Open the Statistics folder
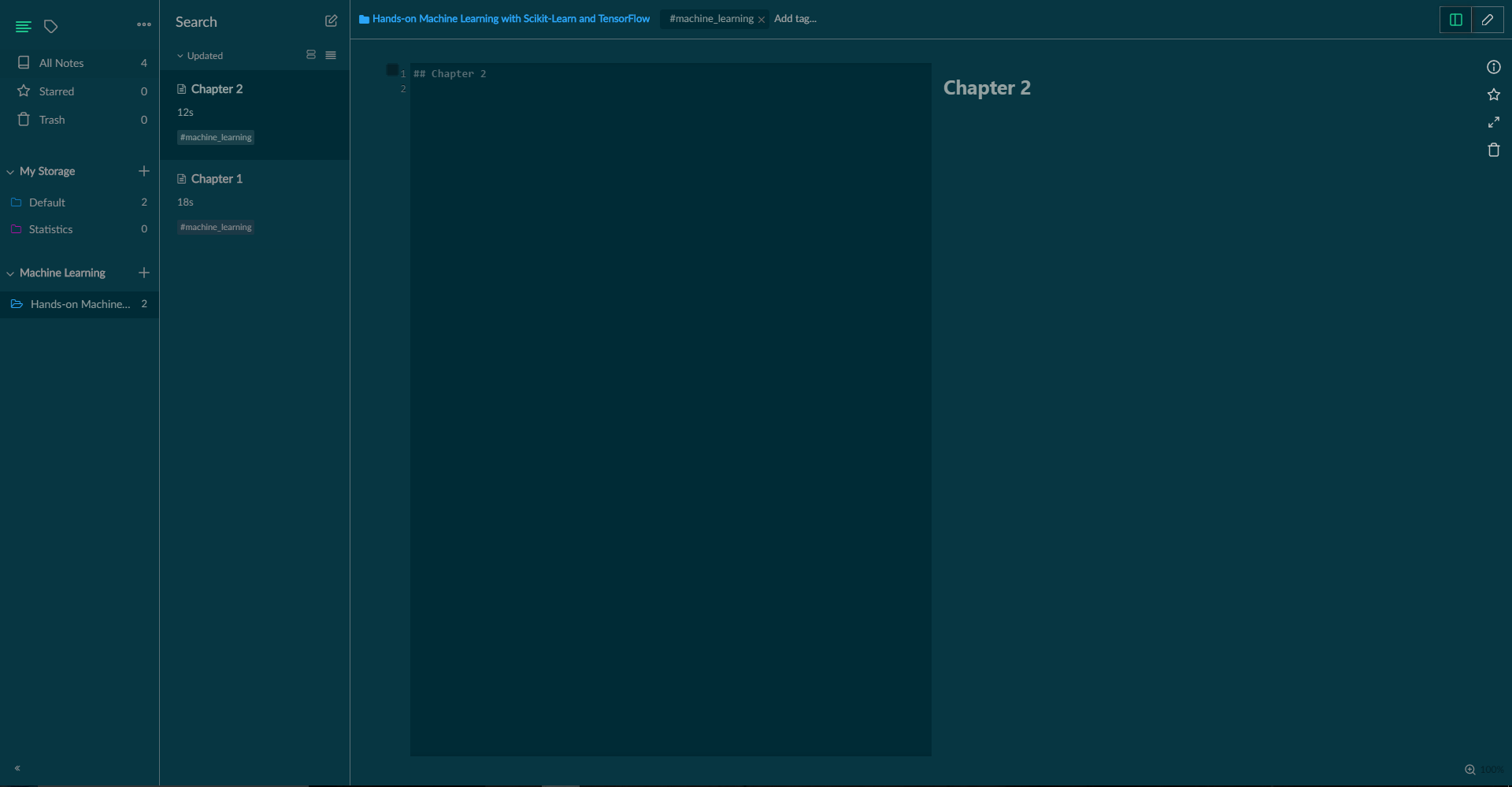This screenshot has width=1512, height=787. [x=80, y=229]
